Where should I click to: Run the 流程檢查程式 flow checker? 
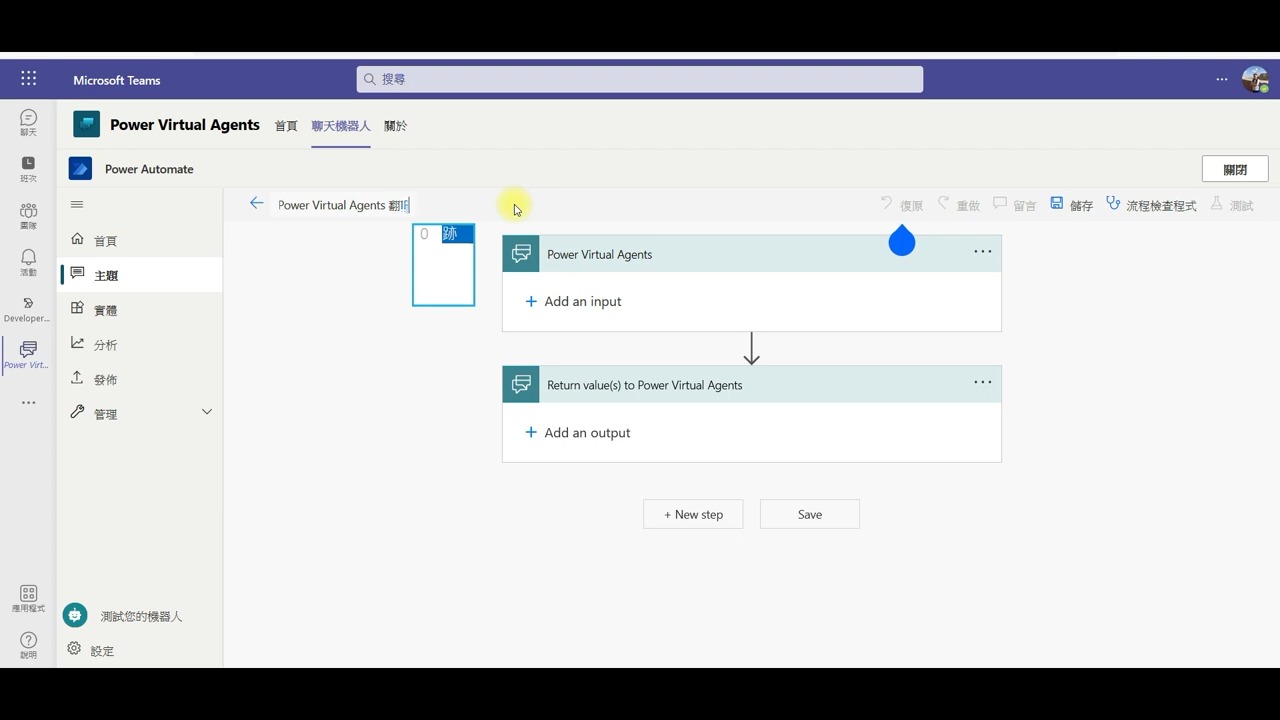pos(1151,205)
